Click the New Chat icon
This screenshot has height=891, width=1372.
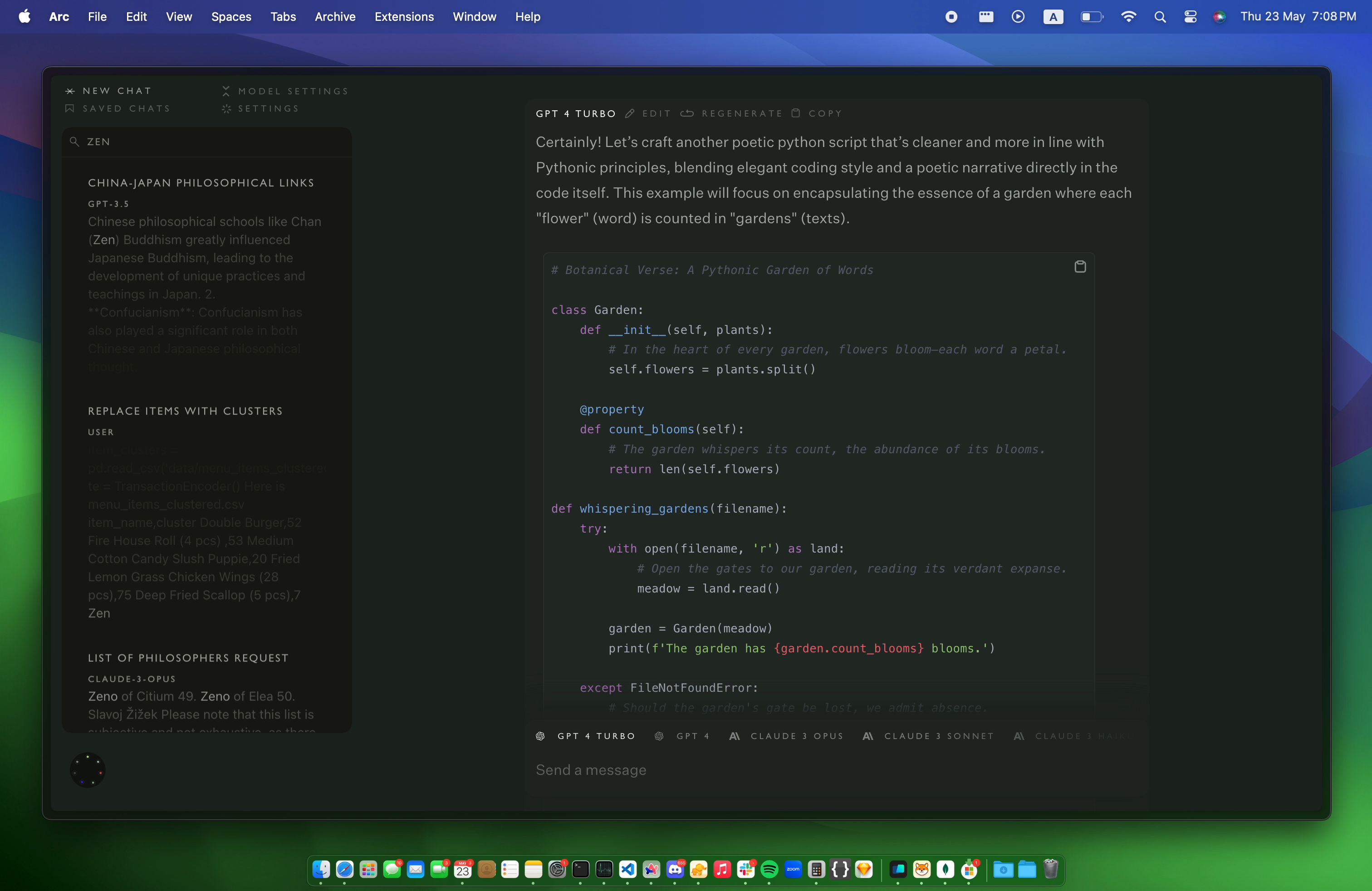pyautogui.click(x=70, y=91)
